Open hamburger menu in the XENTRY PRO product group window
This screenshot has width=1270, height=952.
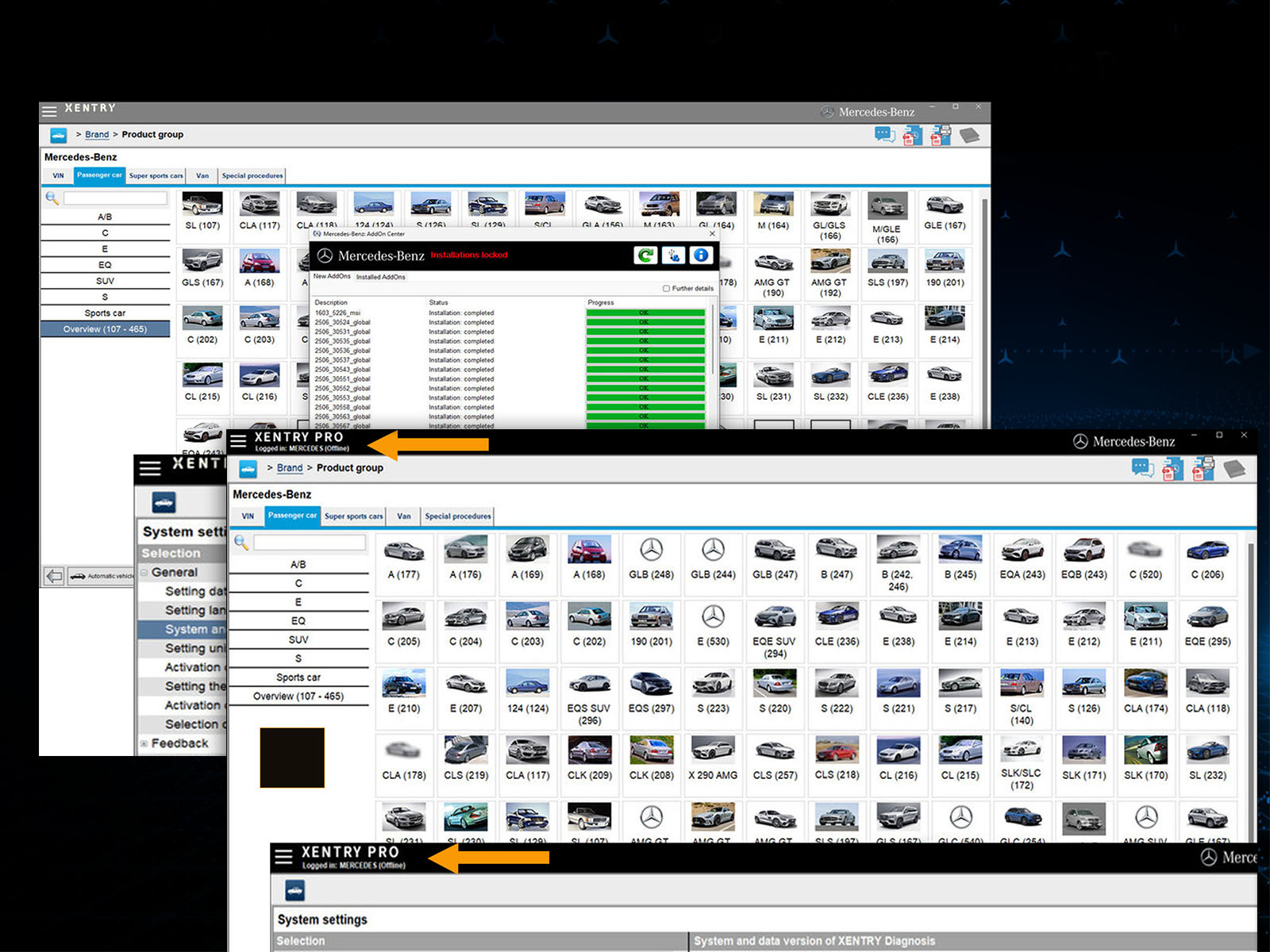(238, 442)
